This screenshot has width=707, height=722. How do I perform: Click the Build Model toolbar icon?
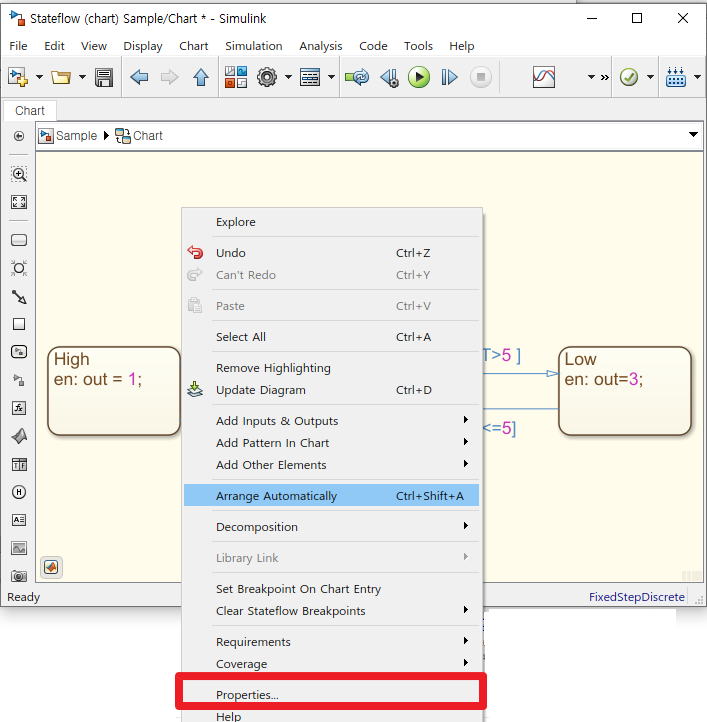[676, 77]
